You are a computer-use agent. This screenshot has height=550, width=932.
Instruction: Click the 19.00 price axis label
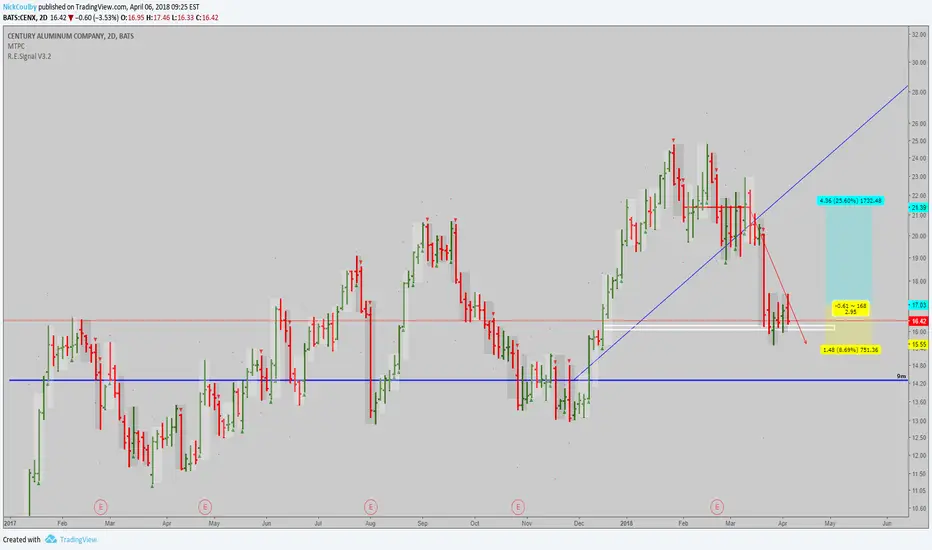point(918,258)
